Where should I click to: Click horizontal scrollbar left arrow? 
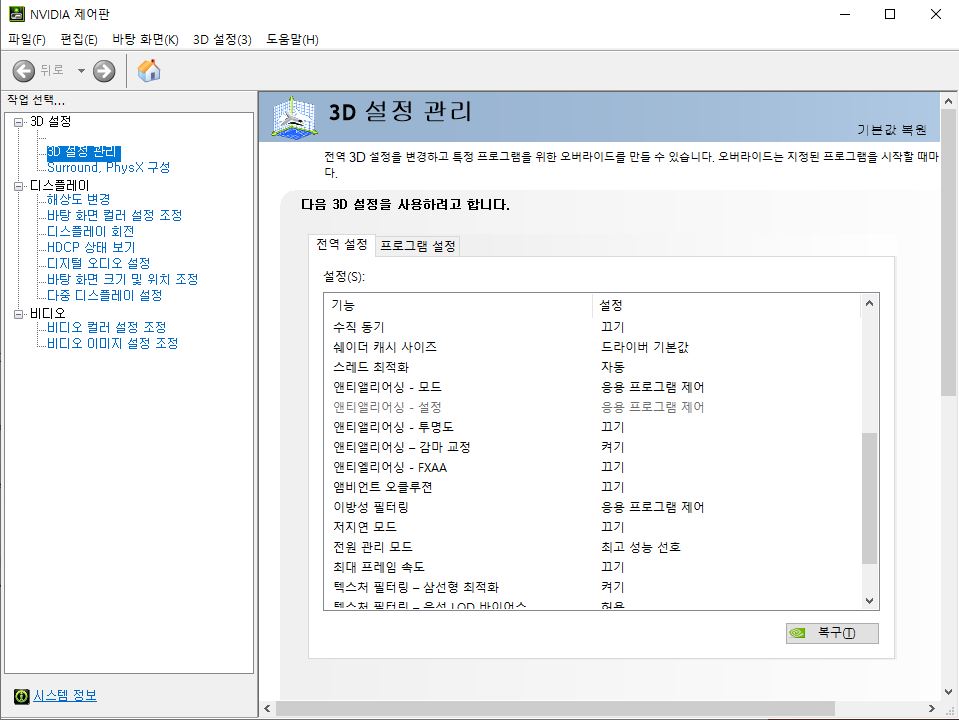point(267,708)
